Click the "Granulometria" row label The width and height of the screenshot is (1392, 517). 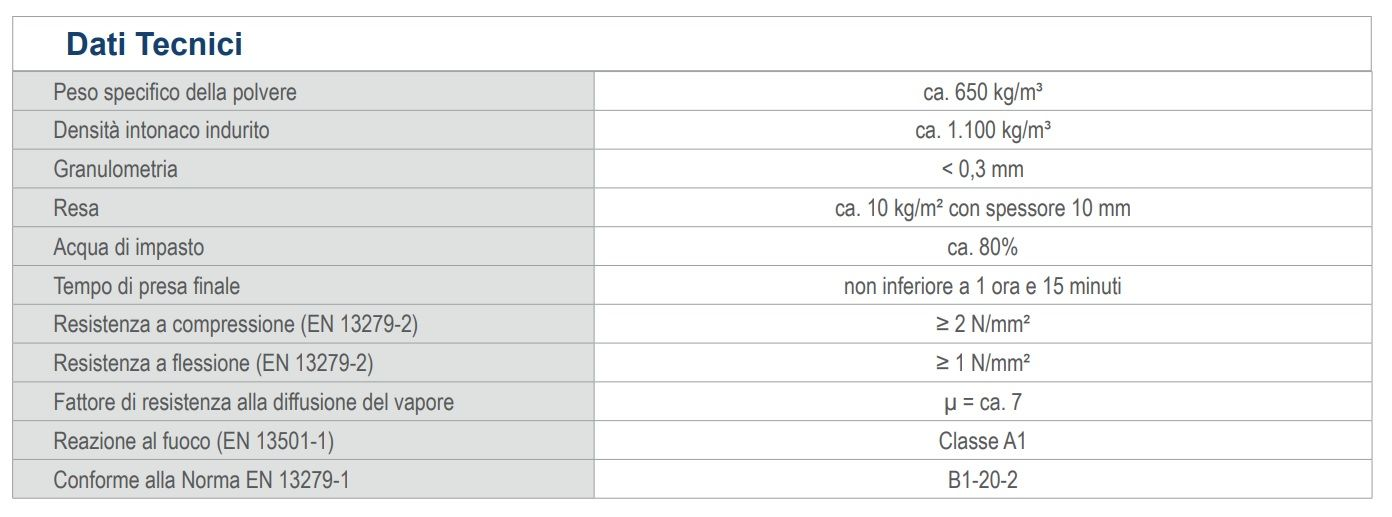coord(115,169)
